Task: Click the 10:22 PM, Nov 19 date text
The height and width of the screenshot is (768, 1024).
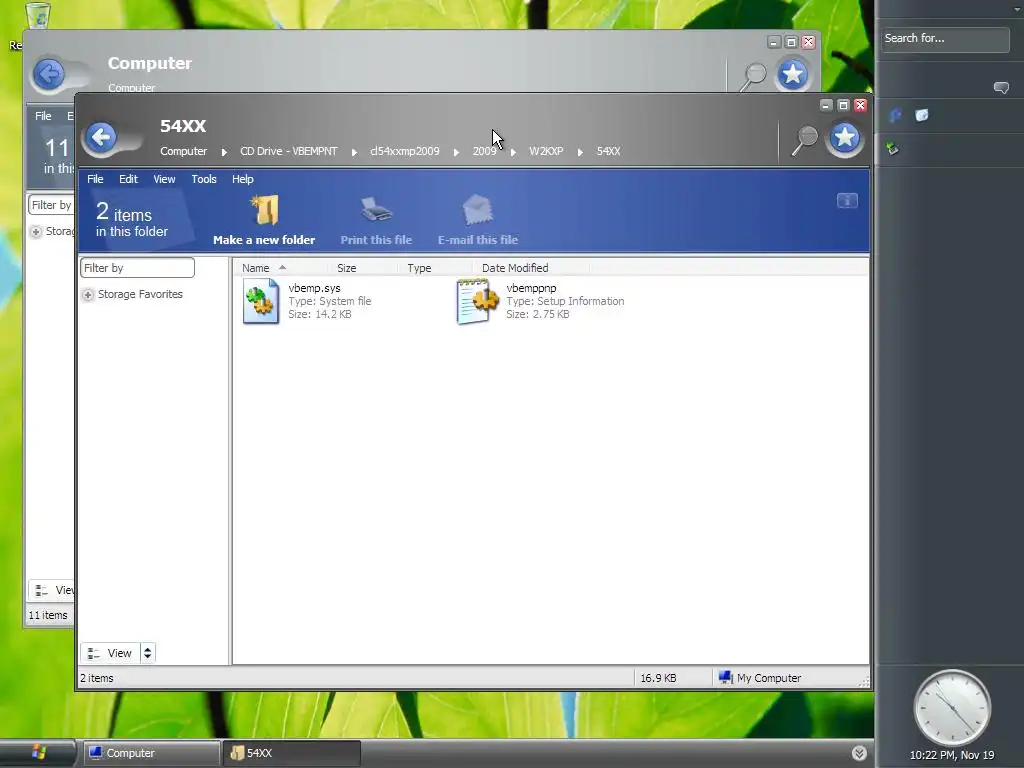Action: click(952, 755)
